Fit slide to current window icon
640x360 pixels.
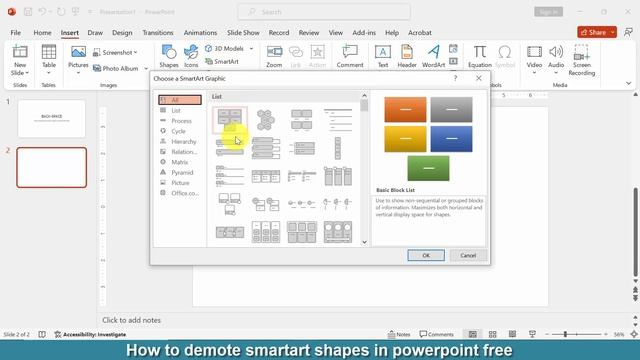tap(634, 334)
